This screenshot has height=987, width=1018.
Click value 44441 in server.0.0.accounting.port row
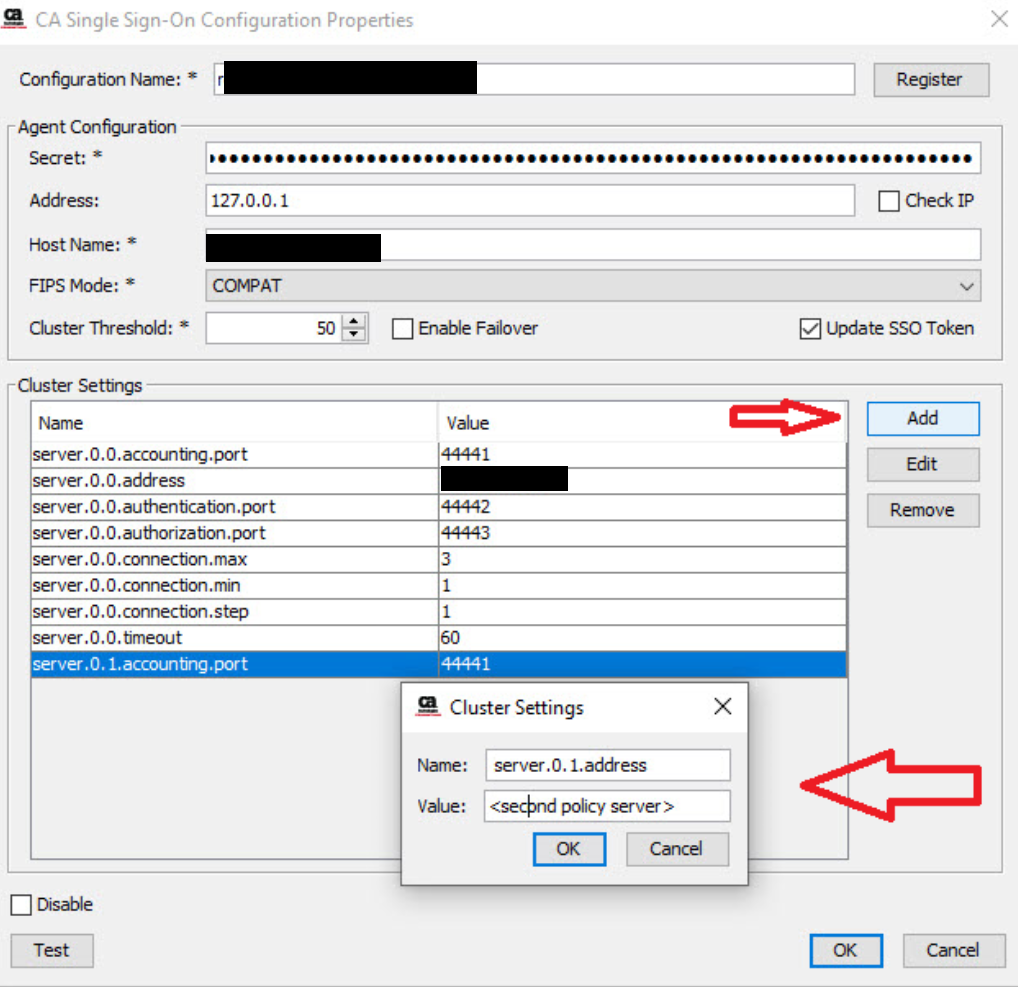click(x=466, y=455)
